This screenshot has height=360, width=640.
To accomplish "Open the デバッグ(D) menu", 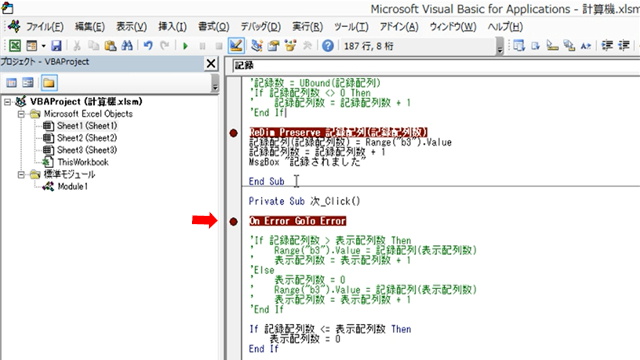I will click(x=260, y=27).
